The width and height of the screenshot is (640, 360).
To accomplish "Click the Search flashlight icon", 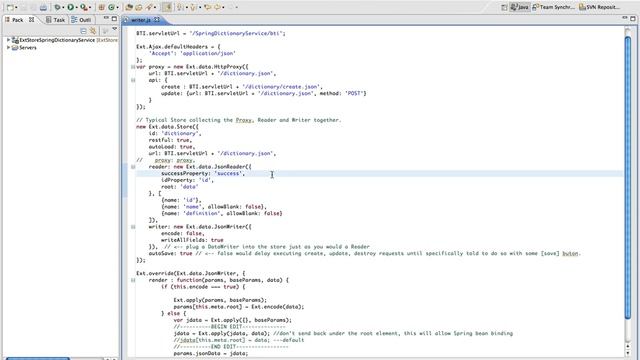I will tap(149, 7).
